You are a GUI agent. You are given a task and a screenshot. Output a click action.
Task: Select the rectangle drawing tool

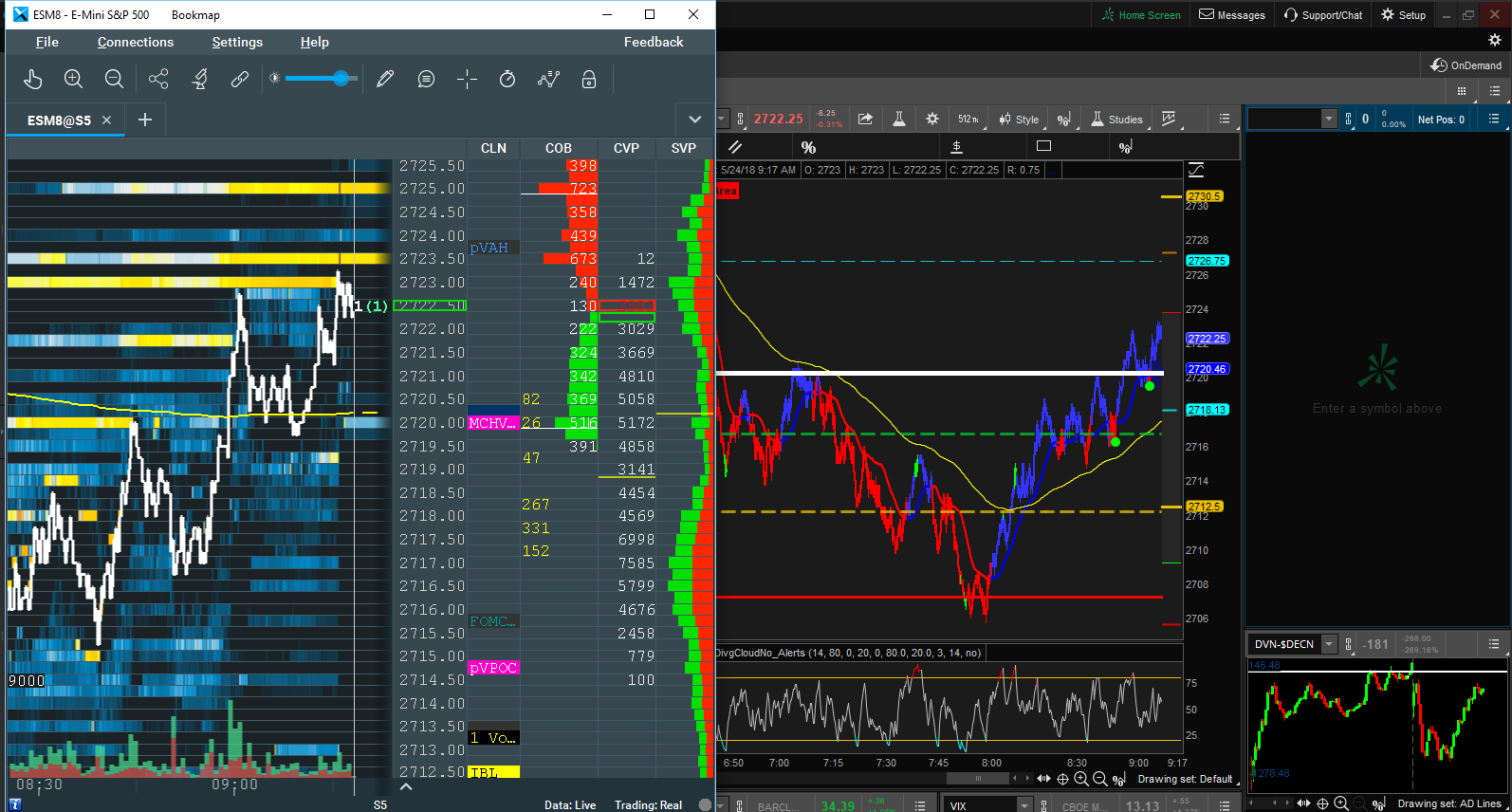pyautogui.click(x=1044, y=146)
